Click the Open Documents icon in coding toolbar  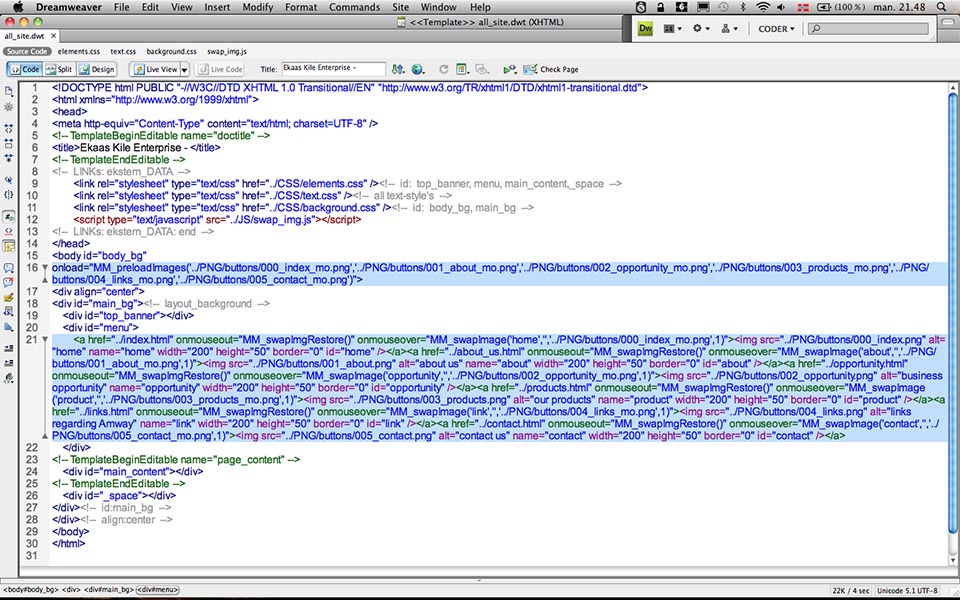[x=9, y=91]
